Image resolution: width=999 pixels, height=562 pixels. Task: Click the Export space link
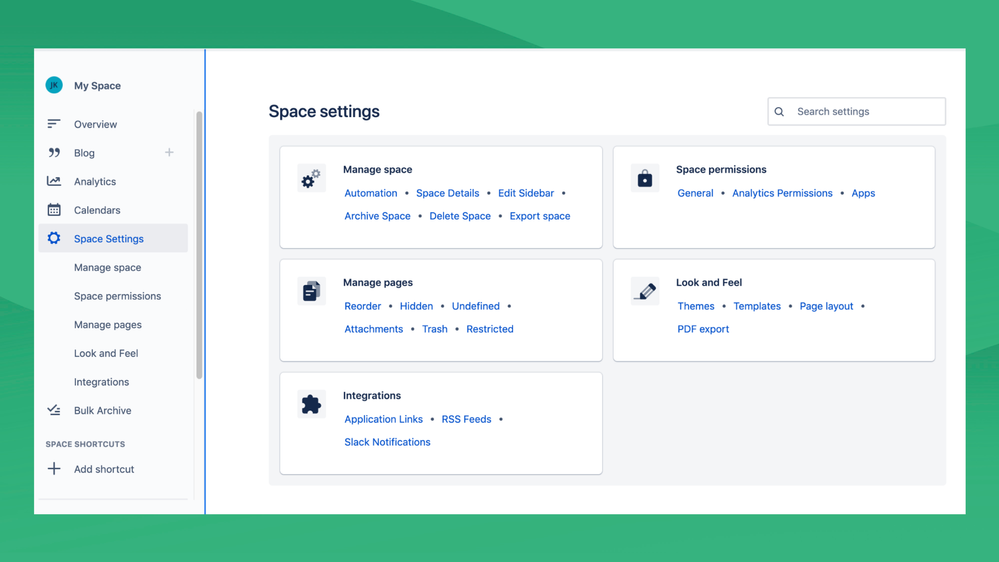click(x=540, y=216)
